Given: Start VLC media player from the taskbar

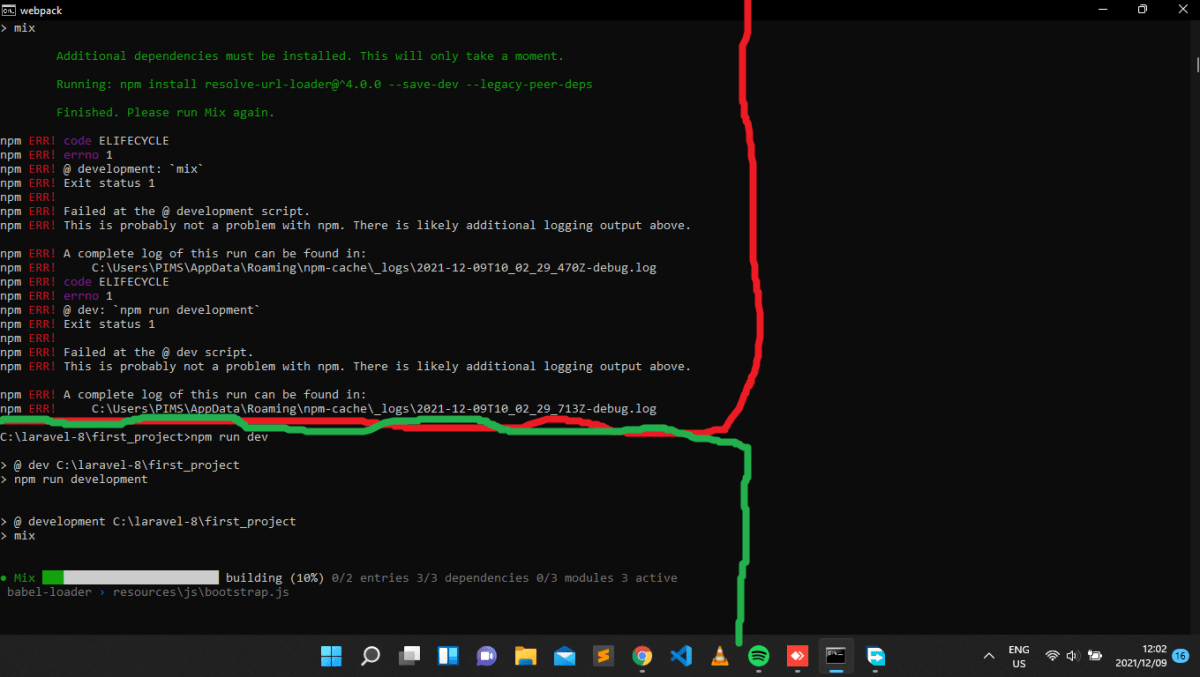Looking at the screenshot, I should pos(720,656).
